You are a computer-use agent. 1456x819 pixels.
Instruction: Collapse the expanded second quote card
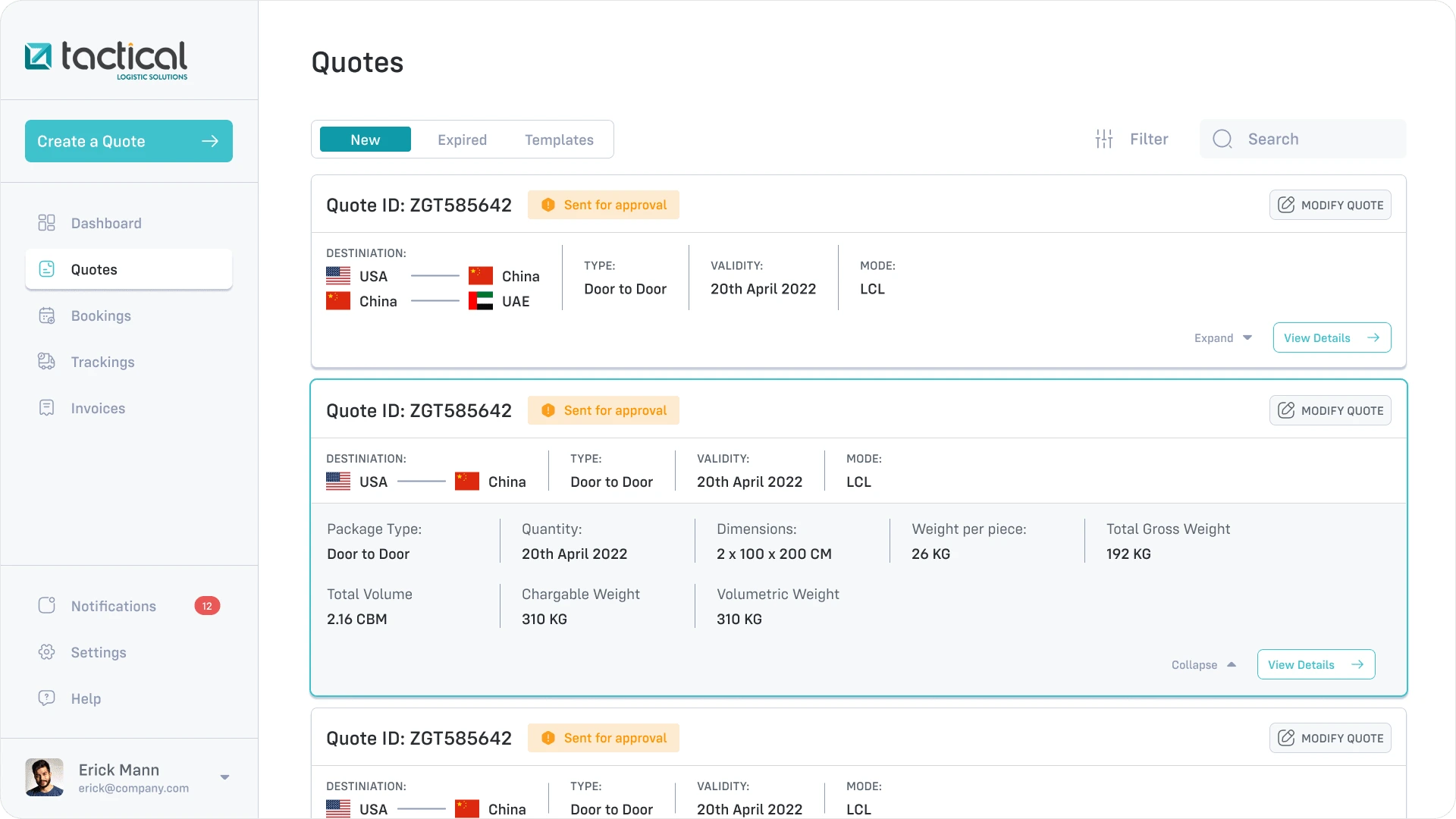[x=1203, y=665]
